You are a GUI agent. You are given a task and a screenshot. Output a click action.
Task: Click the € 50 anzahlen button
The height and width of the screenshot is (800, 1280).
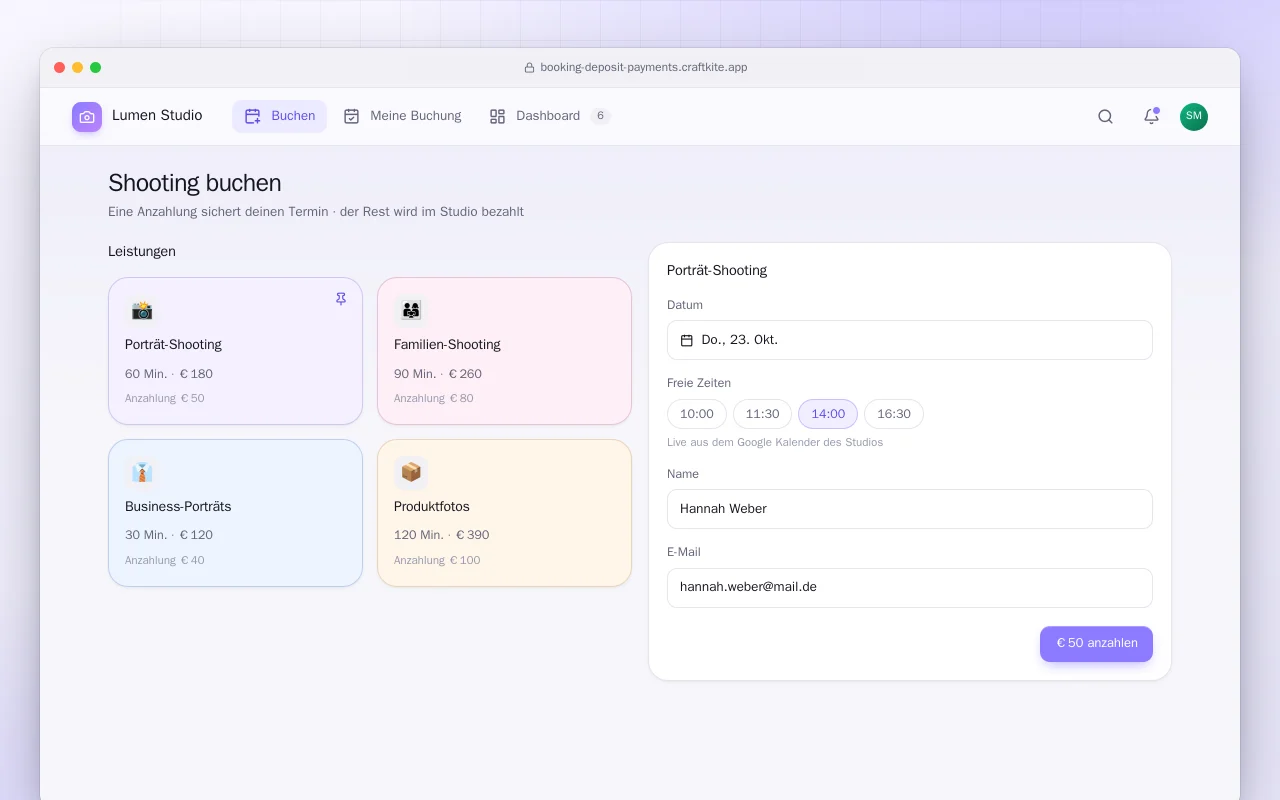pyautogui.click(x=1096, y=644)
